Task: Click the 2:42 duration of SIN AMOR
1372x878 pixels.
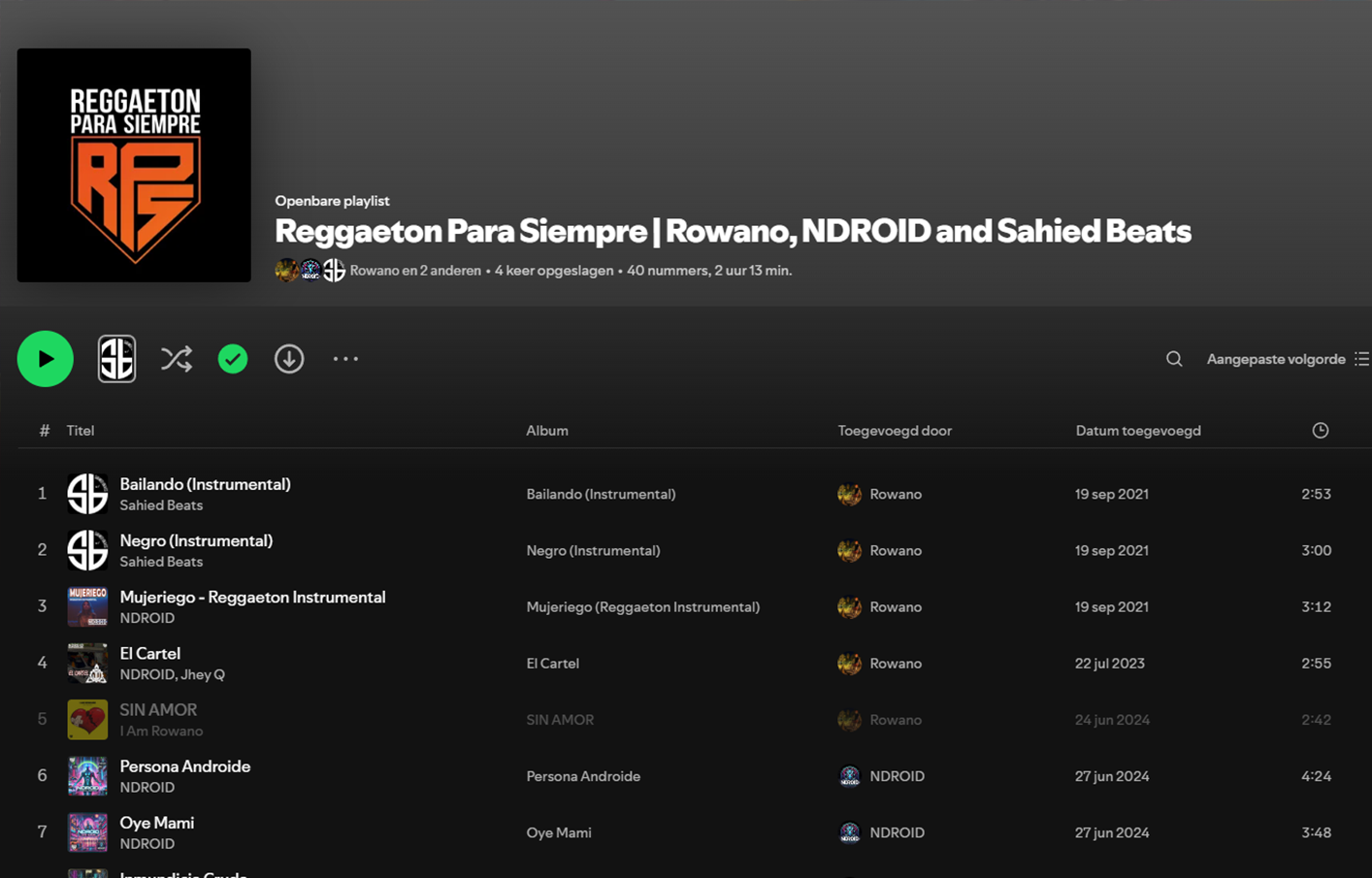Action: pyautogui.click(x=1316, y=720)
